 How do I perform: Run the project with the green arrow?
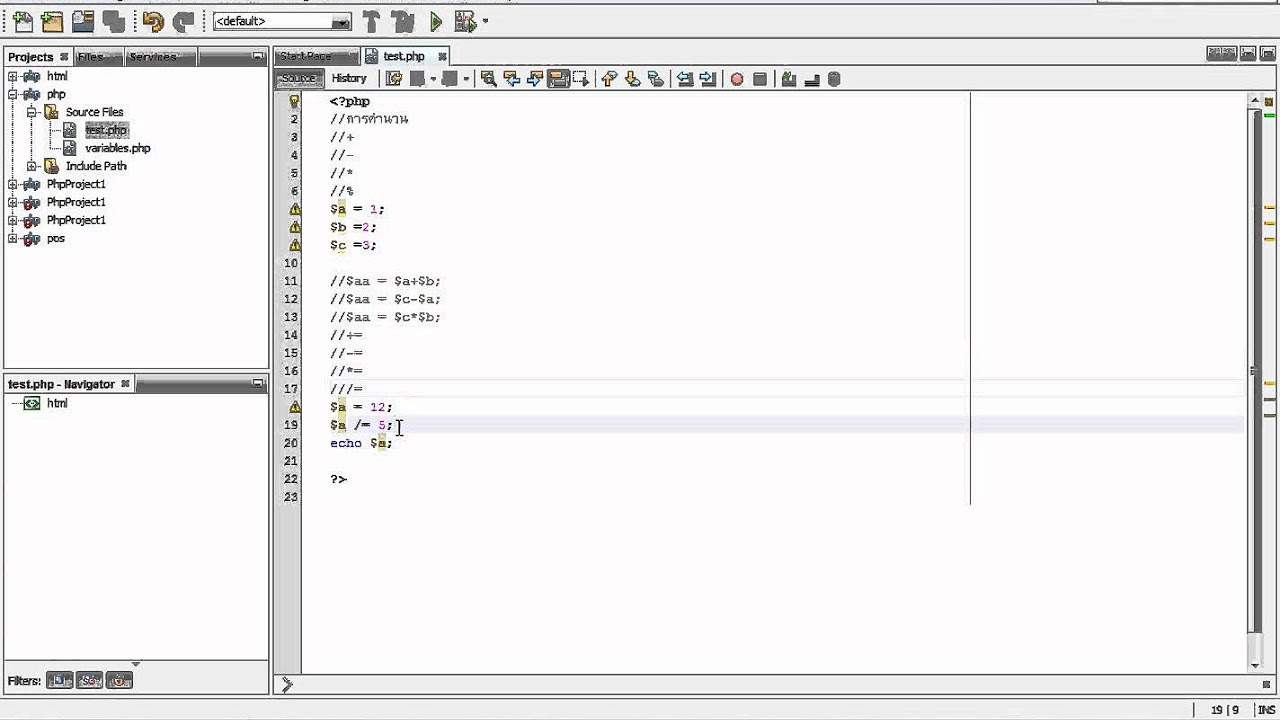pos(436,21)
